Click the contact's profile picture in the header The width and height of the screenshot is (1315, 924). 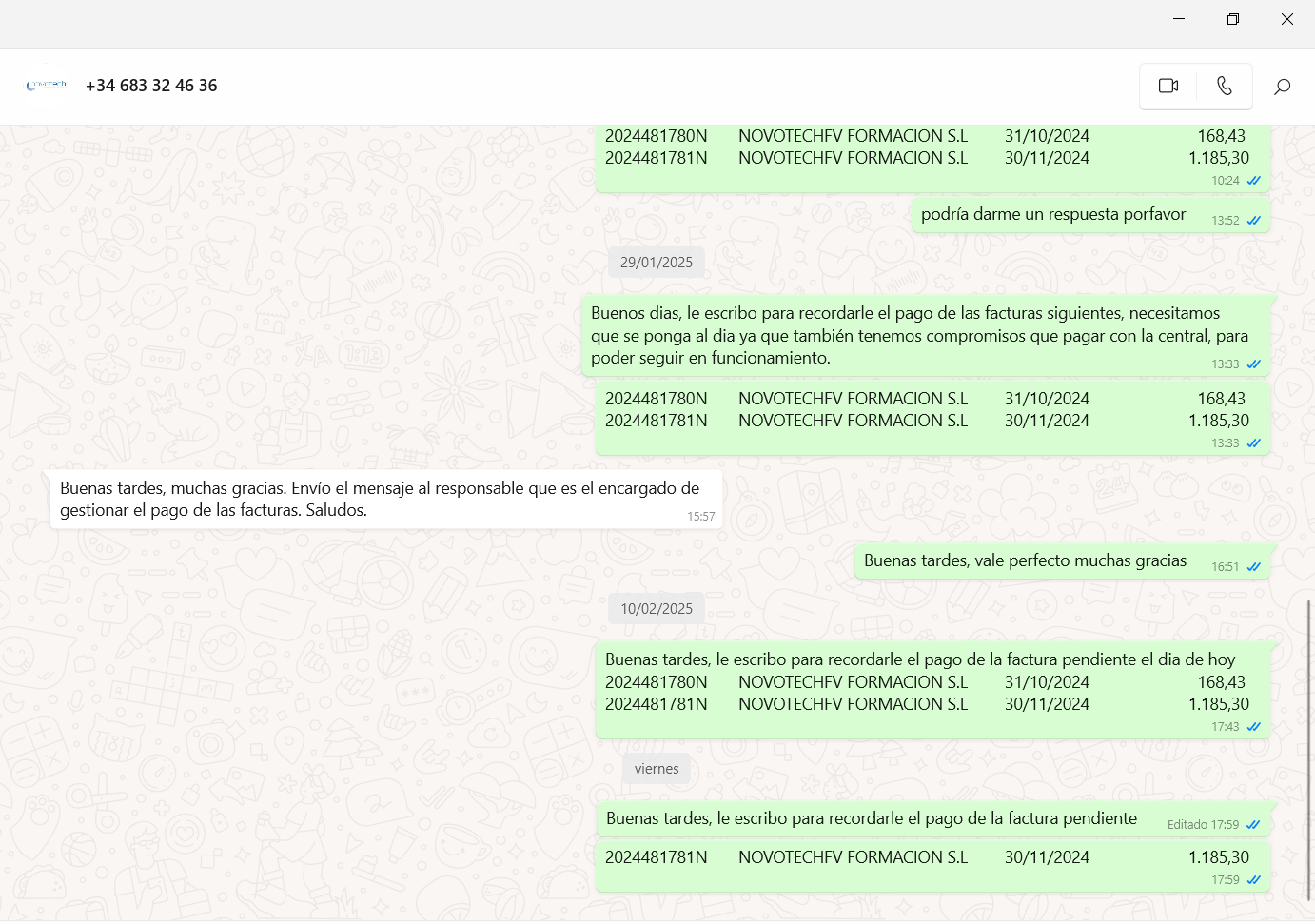[x=47, y=86]
